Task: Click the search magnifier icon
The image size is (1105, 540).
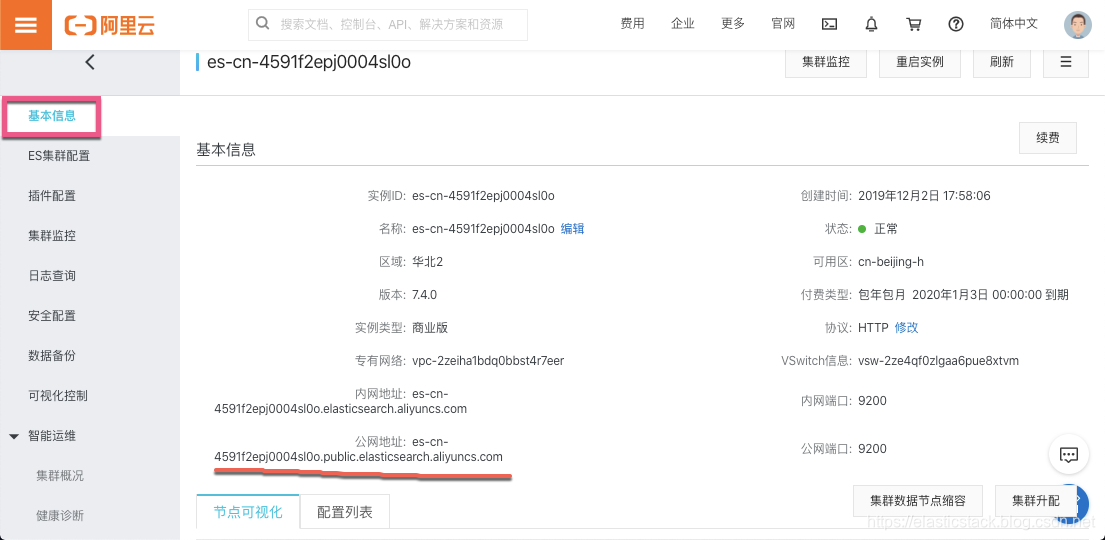Action: coord(263,24)
